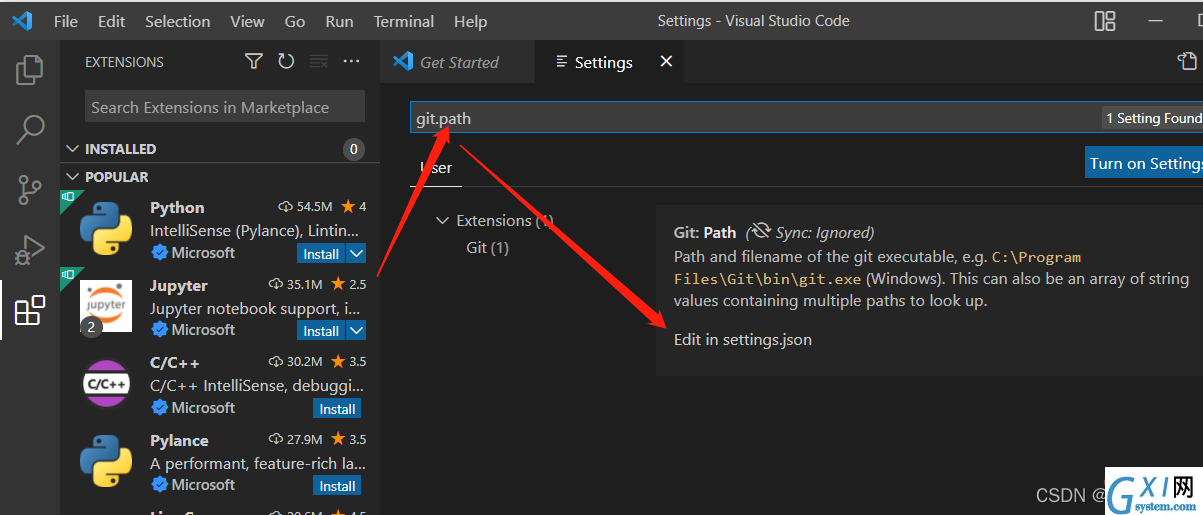Click the C/C++ IntelliSense description text
The width and height of the screenshot is (1203, 515).
(258, 386)
